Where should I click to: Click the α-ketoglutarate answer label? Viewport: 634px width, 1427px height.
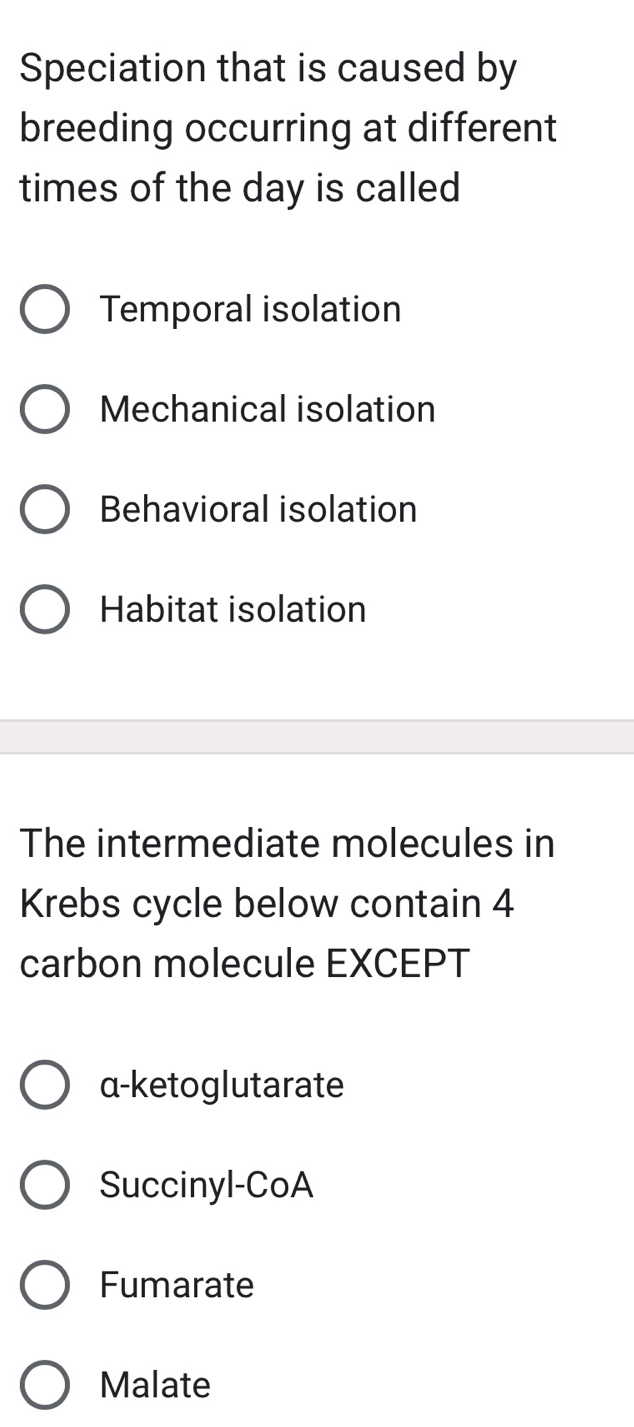[222, 1084]
